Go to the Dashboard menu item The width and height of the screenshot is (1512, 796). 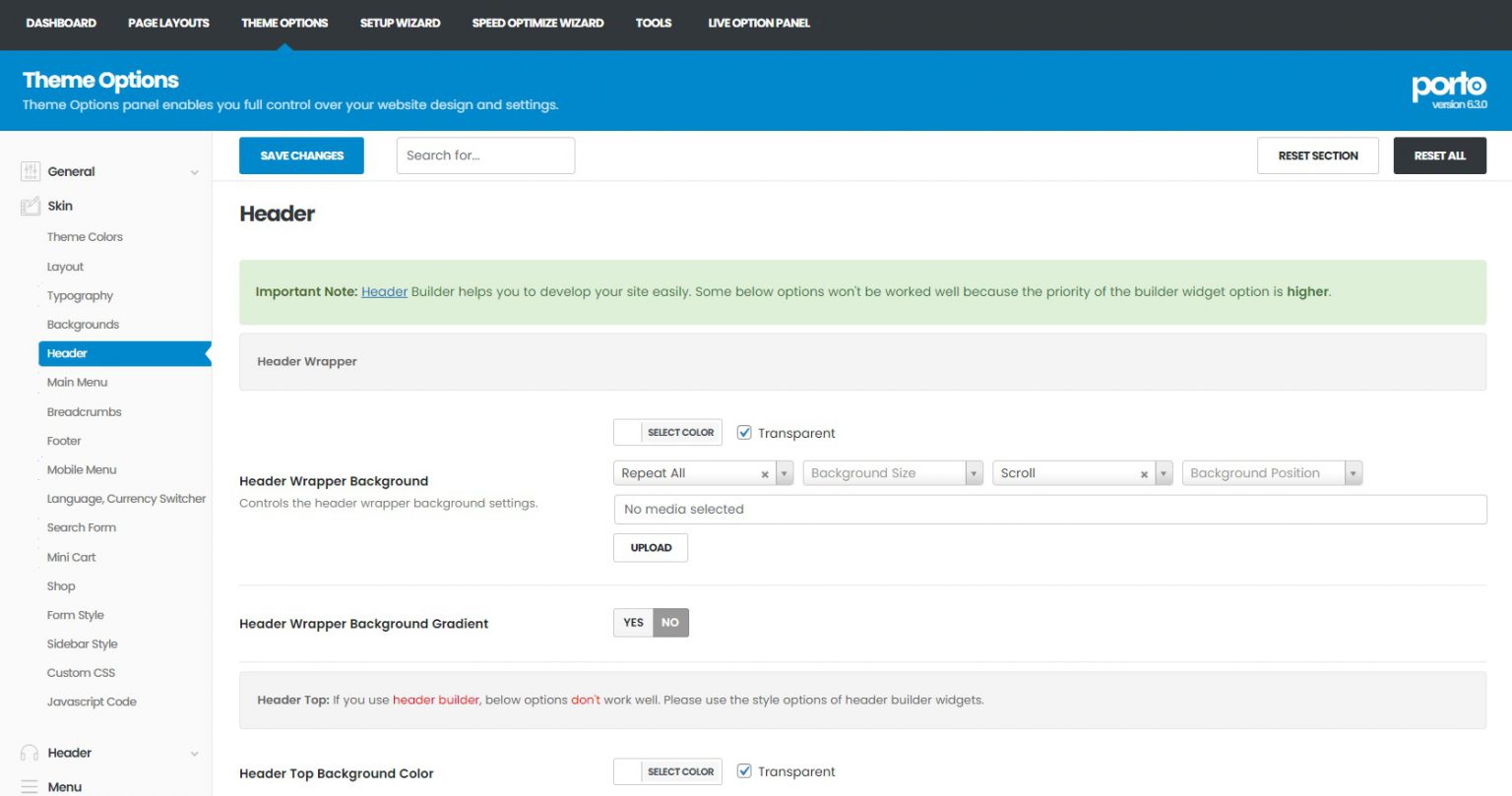[x=61, y=23]
